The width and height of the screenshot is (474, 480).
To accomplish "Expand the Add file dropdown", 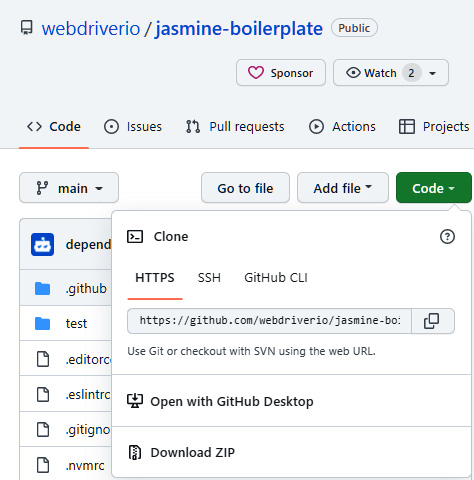I will (x=343, y=188).
